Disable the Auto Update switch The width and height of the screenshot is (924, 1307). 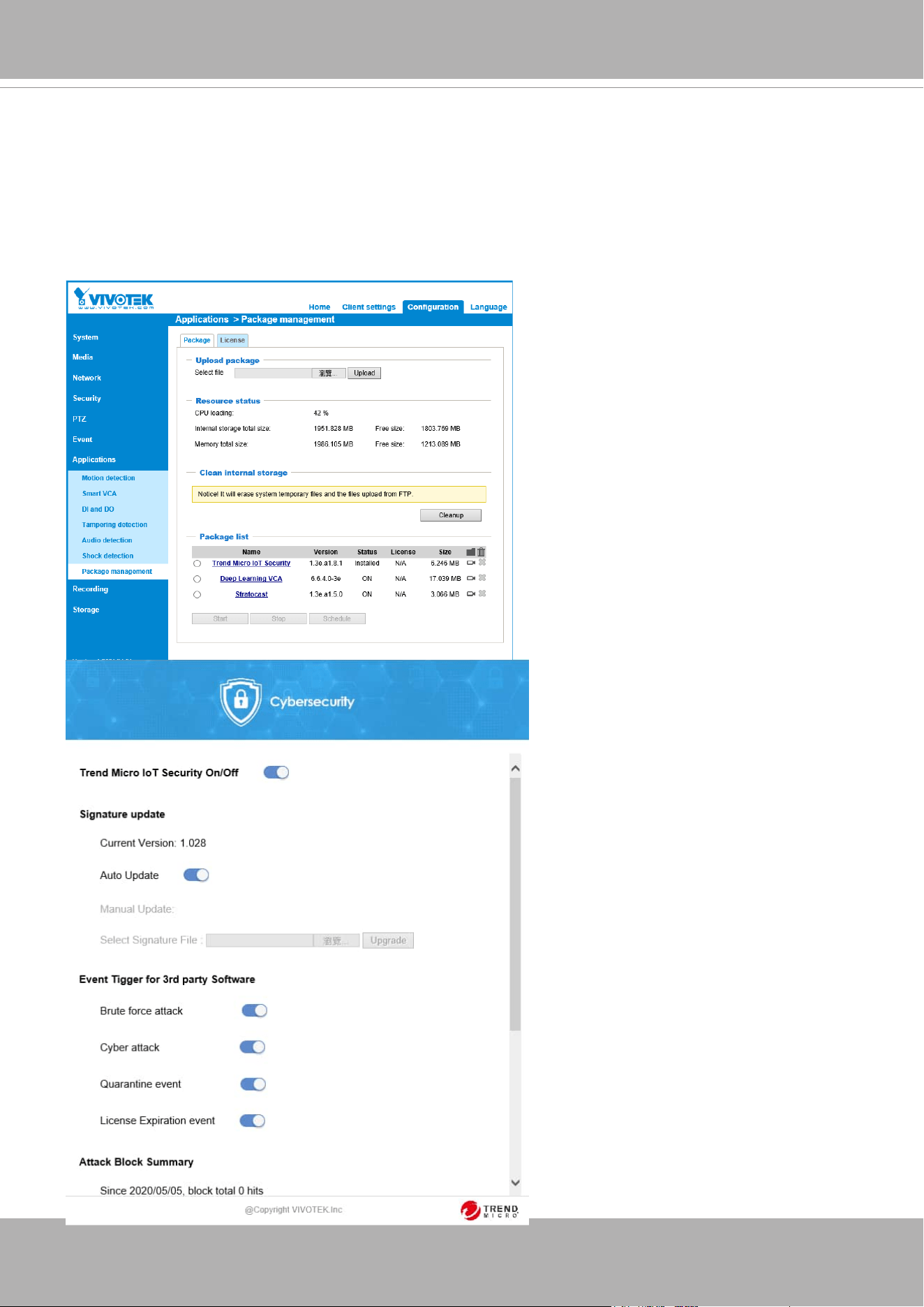(x=196, y=875)
